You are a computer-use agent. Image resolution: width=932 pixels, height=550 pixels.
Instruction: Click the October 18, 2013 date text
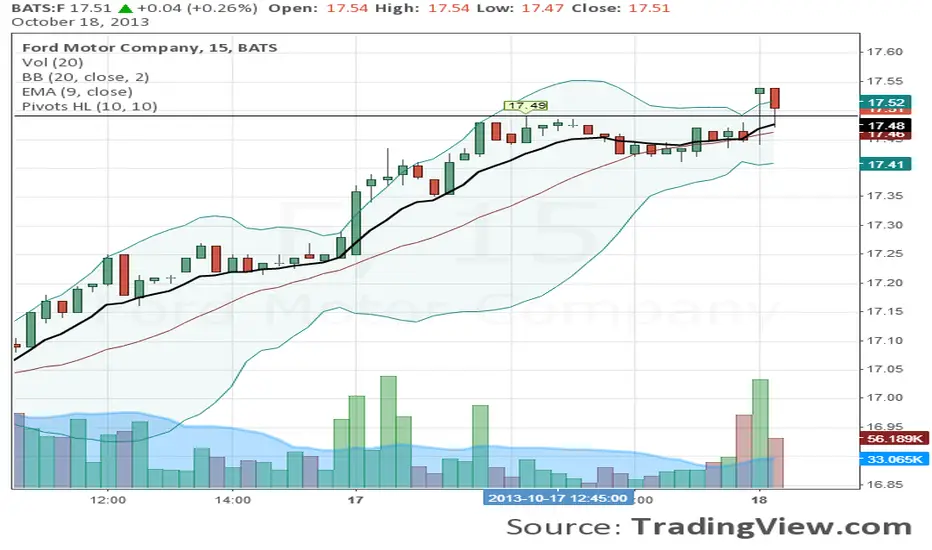pyautogui.click(x=80, y=22)
